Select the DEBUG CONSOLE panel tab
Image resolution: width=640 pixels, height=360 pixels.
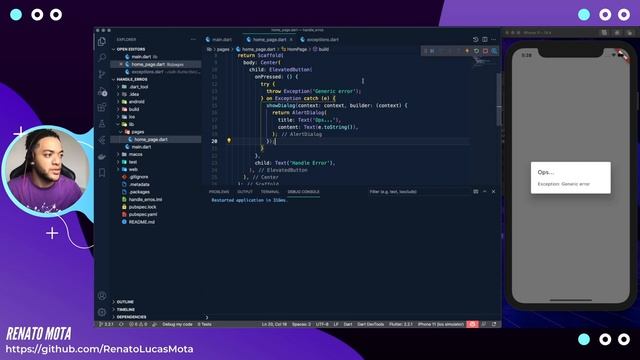(303, 191)
